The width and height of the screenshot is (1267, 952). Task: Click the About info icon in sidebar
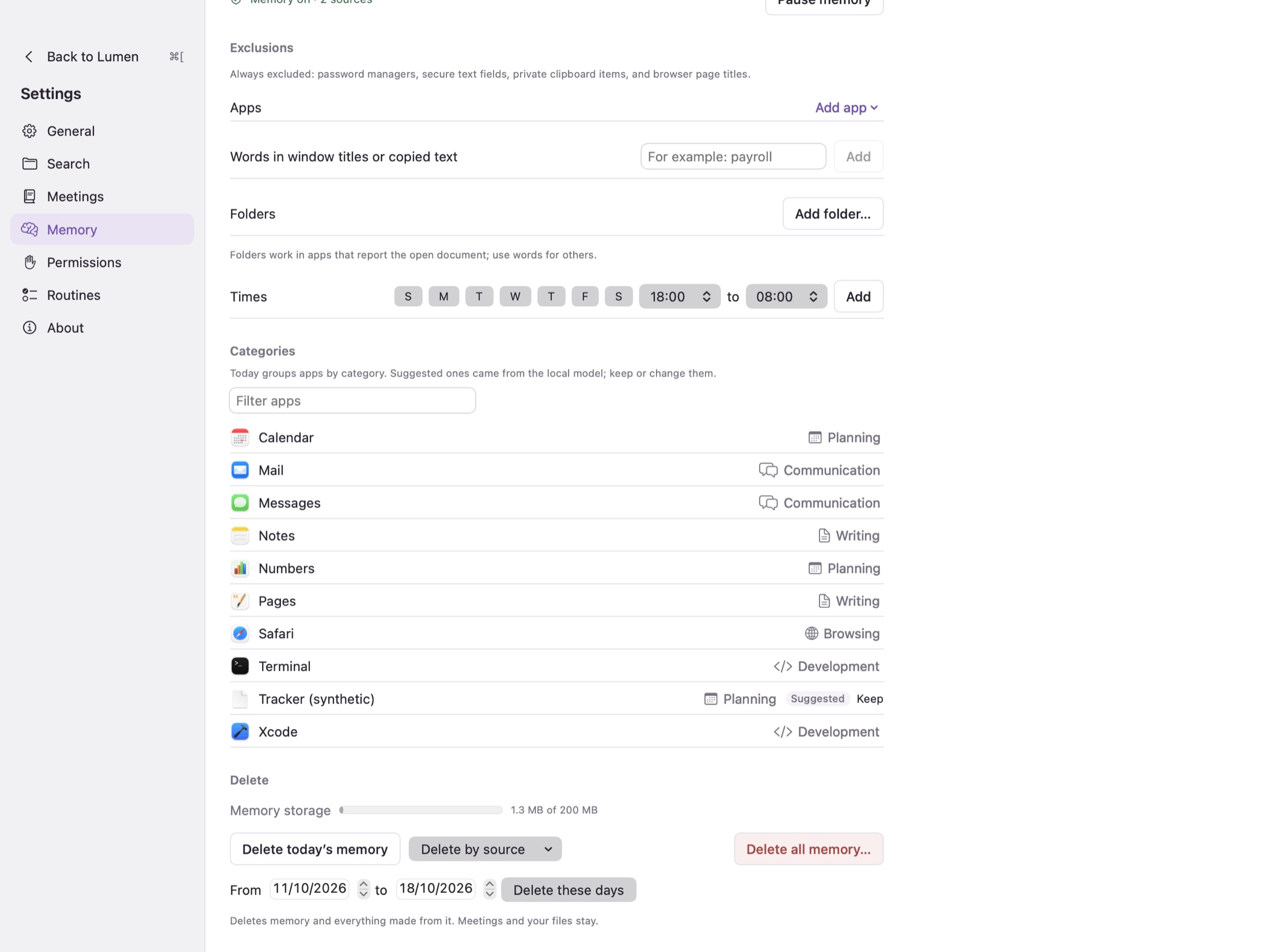click(x=29, y=328)
